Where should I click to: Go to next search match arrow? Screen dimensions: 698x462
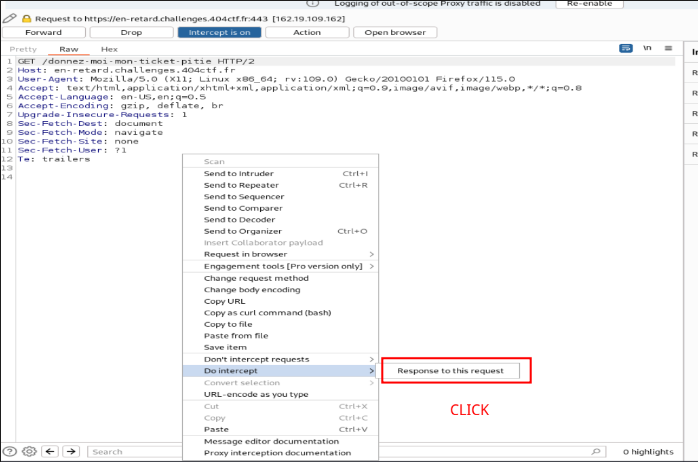pos(71,452)
